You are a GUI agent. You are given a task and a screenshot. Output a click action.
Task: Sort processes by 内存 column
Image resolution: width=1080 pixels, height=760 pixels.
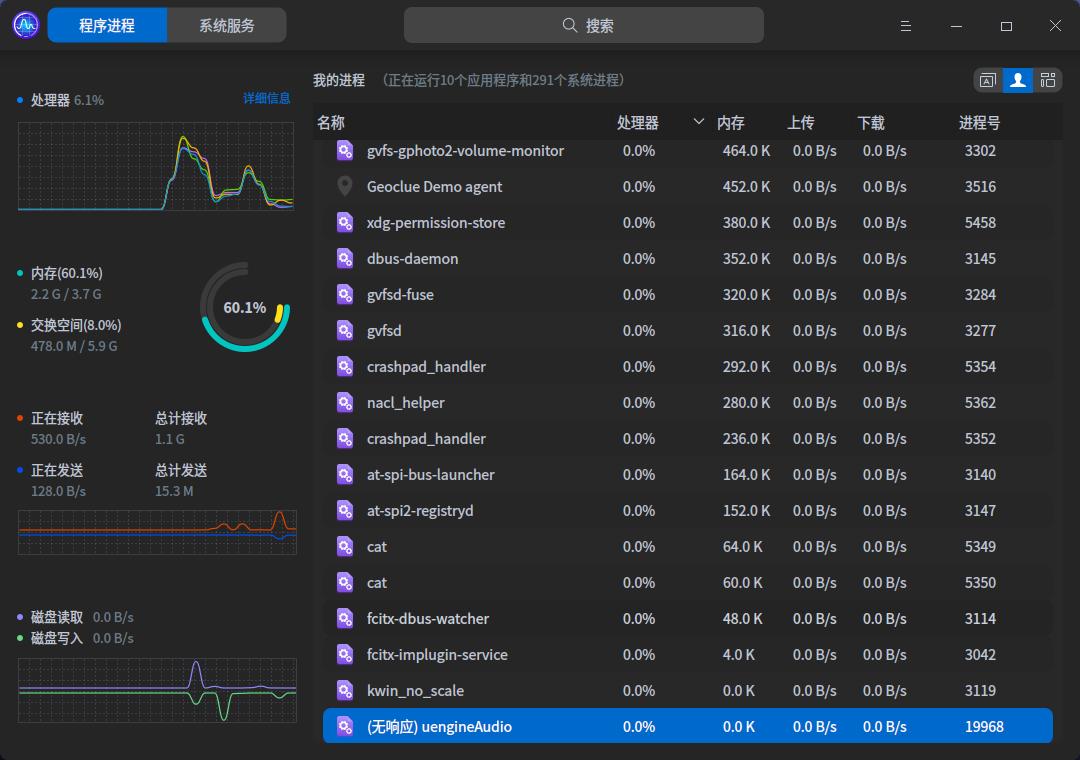pos(731,123)
